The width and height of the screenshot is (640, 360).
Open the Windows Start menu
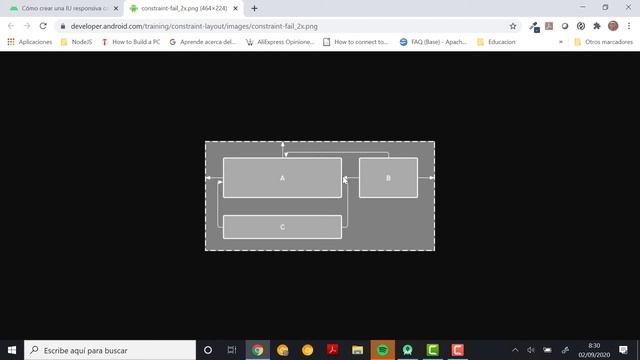pyautogui.click(x=12, y=350)
